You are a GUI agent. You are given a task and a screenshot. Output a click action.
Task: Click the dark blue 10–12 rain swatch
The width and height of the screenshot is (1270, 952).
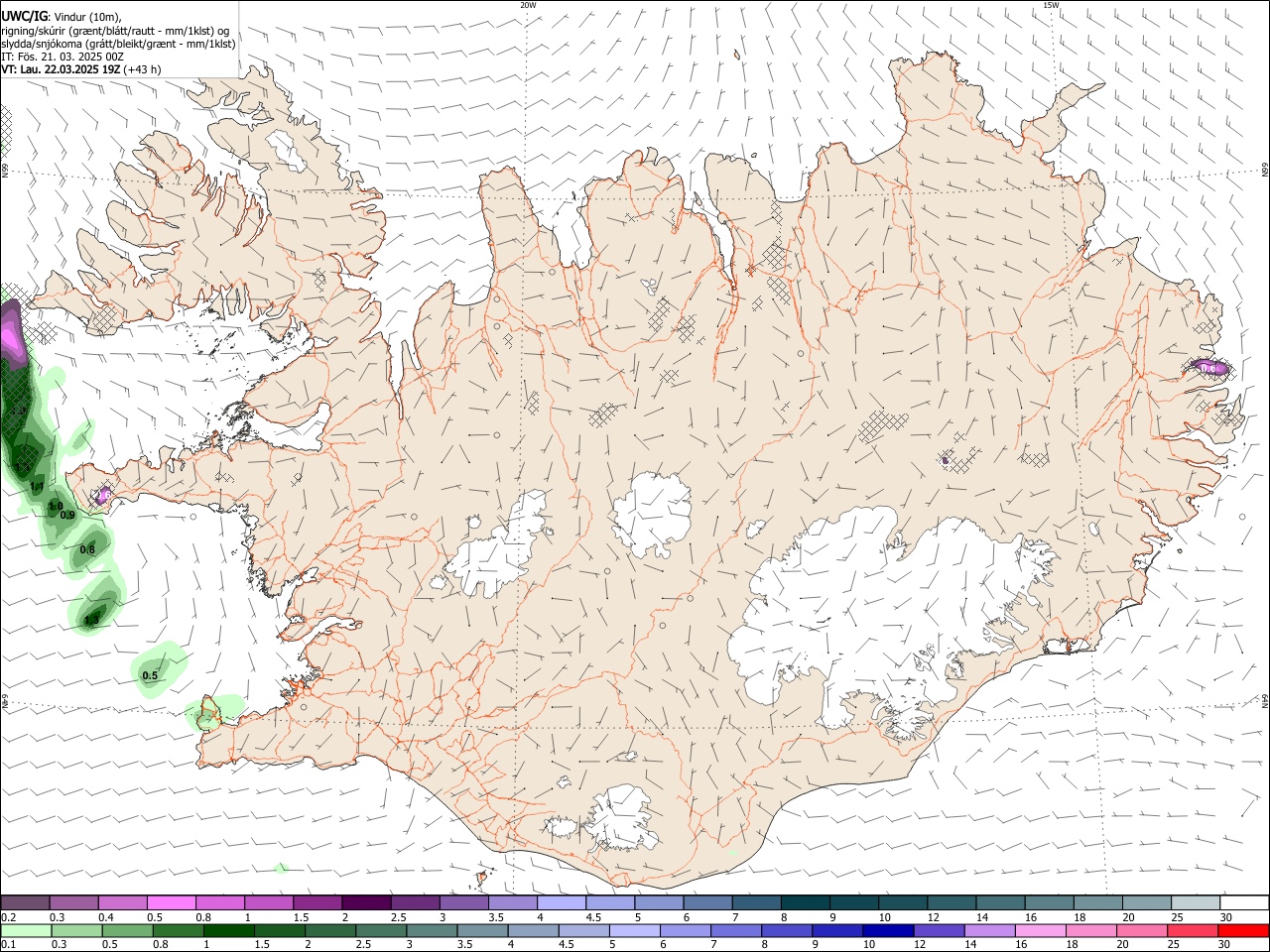point(887,930)
